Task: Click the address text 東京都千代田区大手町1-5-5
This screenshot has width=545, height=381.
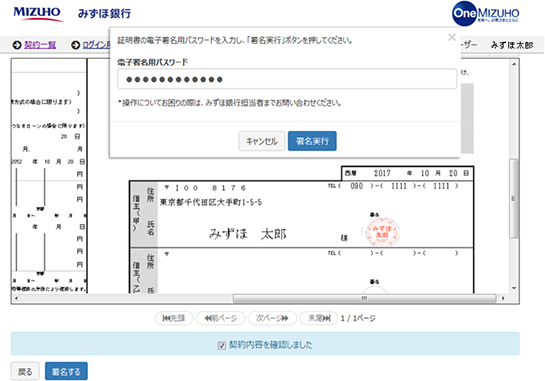Action: tap(211, 202)
